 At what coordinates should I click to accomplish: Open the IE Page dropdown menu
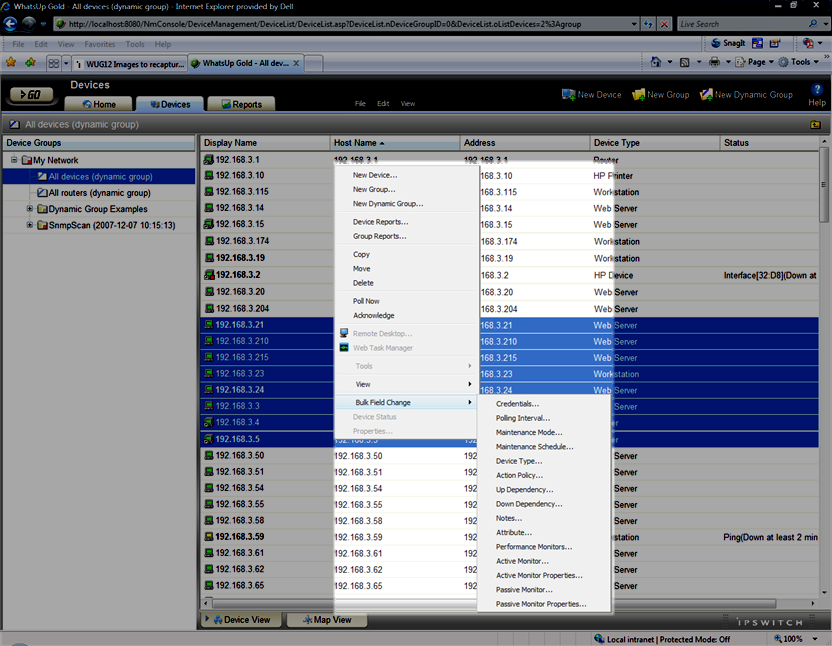click(757, 62)
